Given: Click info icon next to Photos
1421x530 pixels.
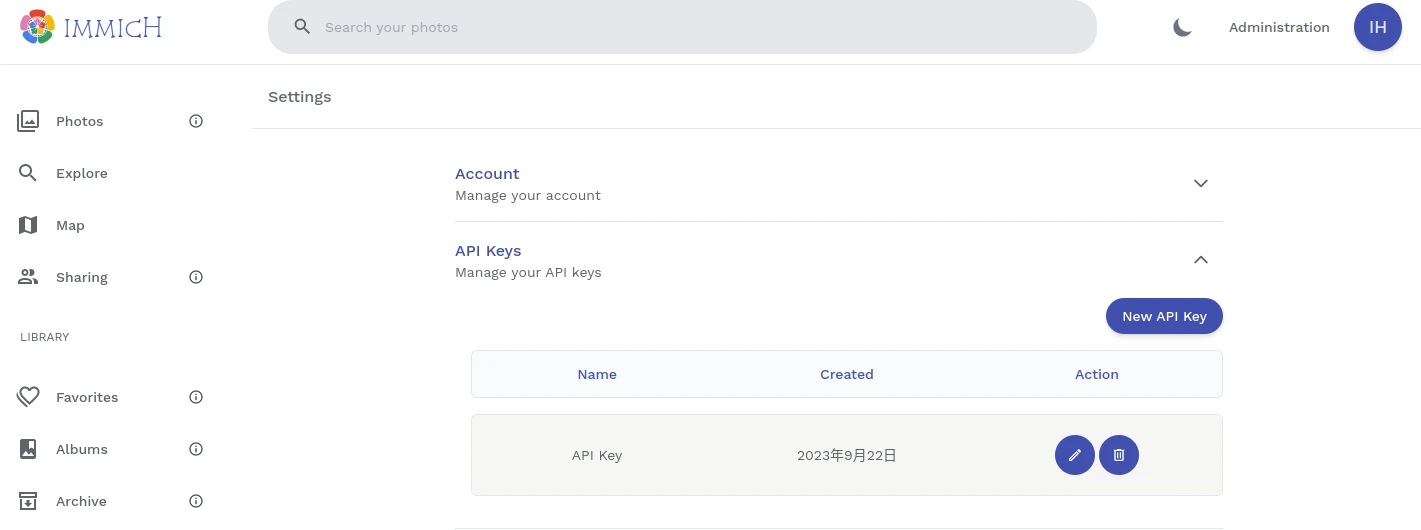Looking at the screenshot, I should pos(196,121).
